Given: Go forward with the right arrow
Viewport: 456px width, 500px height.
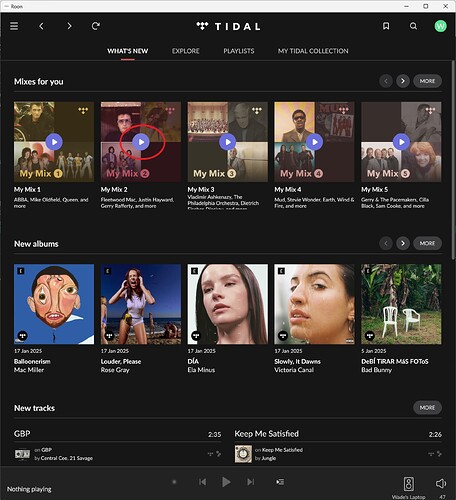Looking at the screenshot, I should (69, 26).
